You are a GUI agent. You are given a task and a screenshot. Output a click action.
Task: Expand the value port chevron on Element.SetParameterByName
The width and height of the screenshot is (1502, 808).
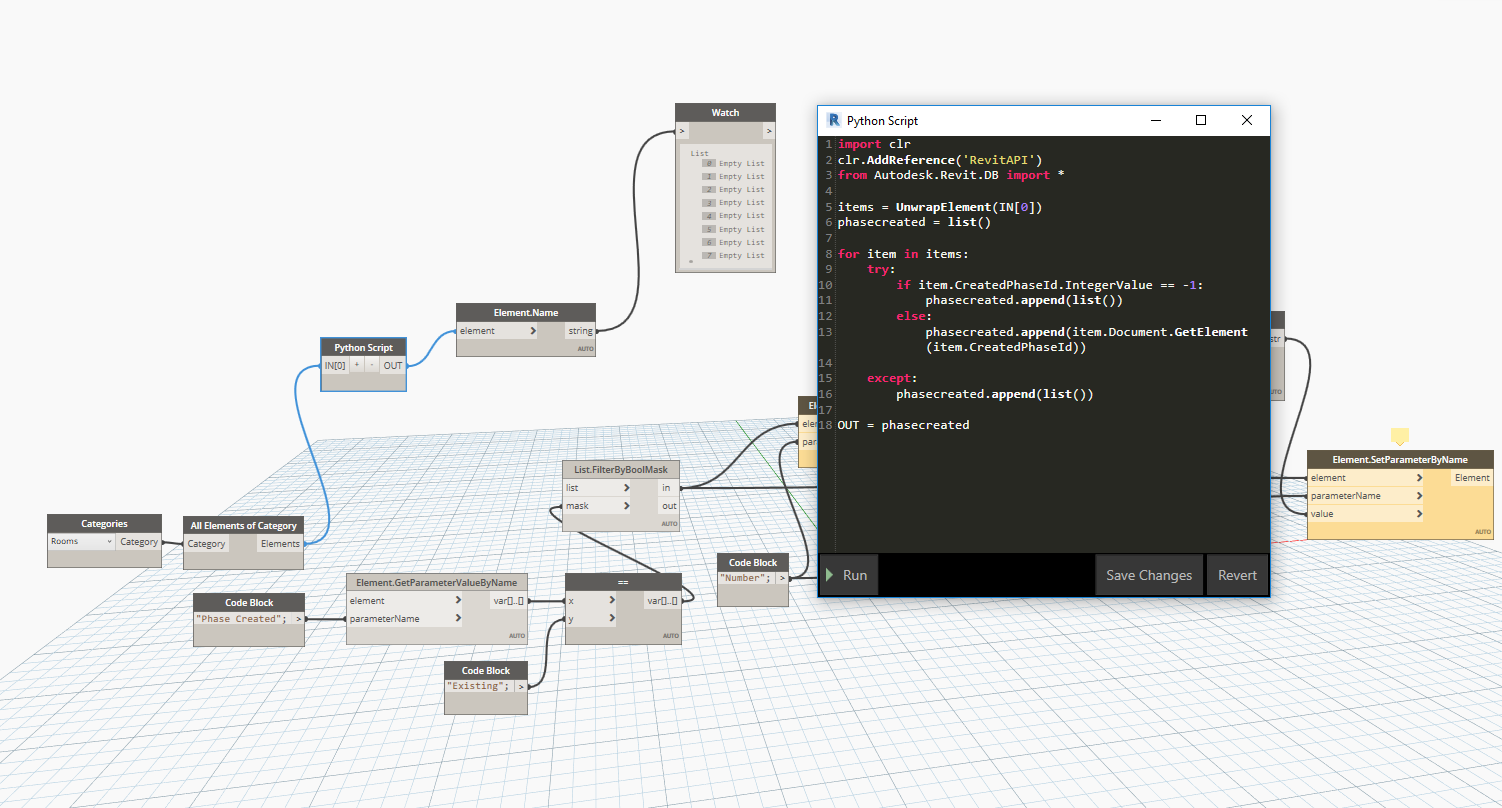pyautogui.click(x=1419, y=514)
